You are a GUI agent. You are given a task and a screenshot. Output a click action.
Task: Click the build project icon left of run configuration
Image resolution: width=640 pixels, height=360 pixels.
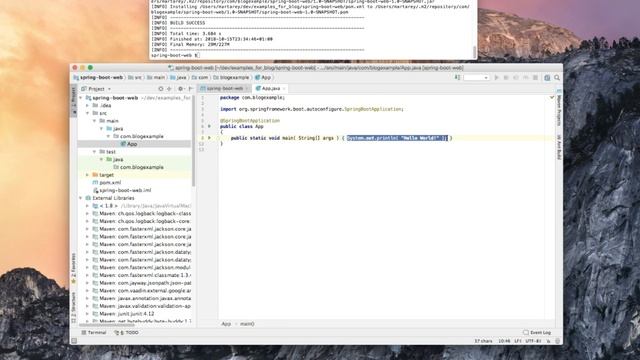[458, 78]
